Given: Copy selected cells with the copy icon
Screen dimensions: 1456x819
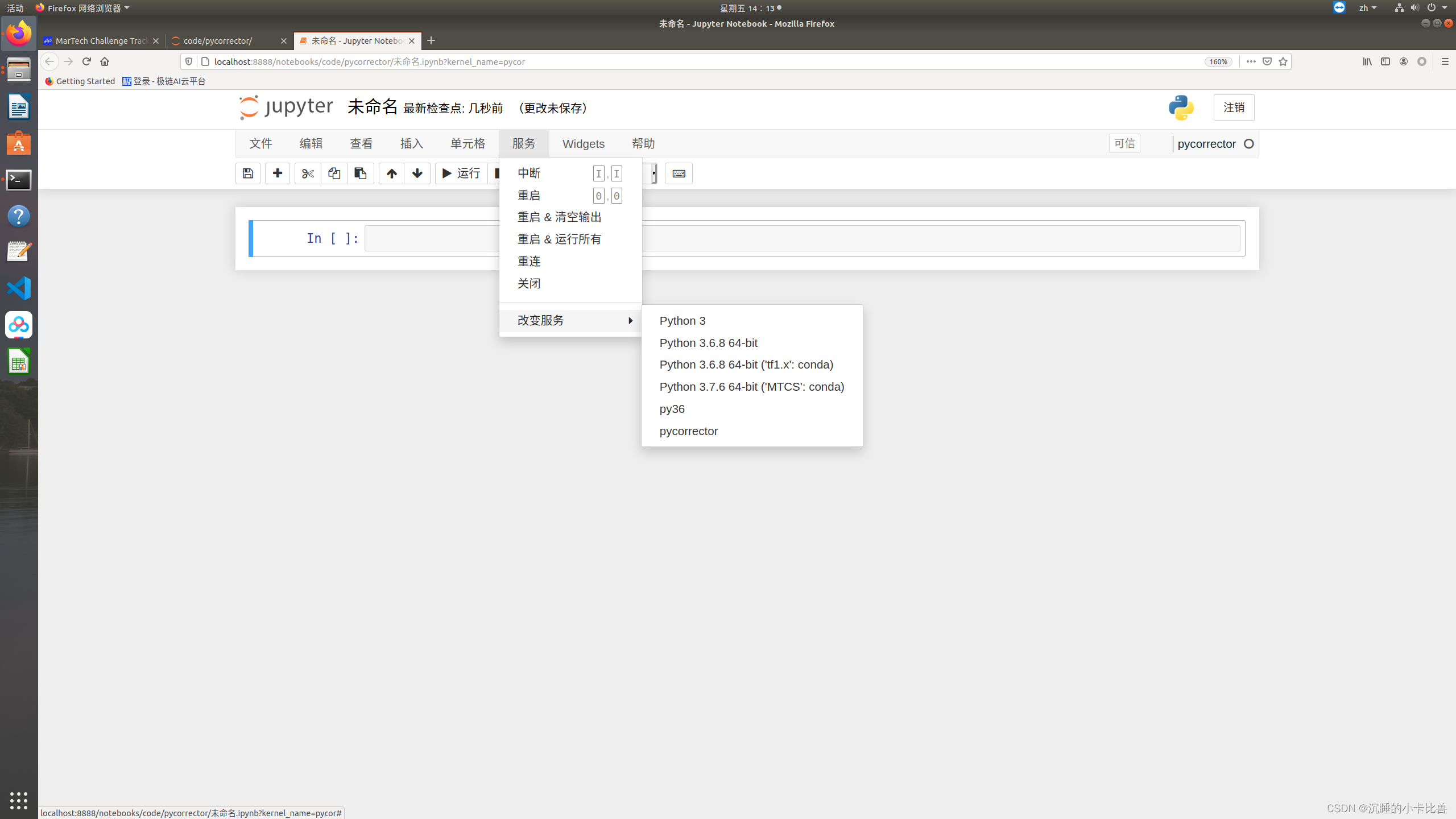Looking at the screenshot, I should (x=334, y=173).
